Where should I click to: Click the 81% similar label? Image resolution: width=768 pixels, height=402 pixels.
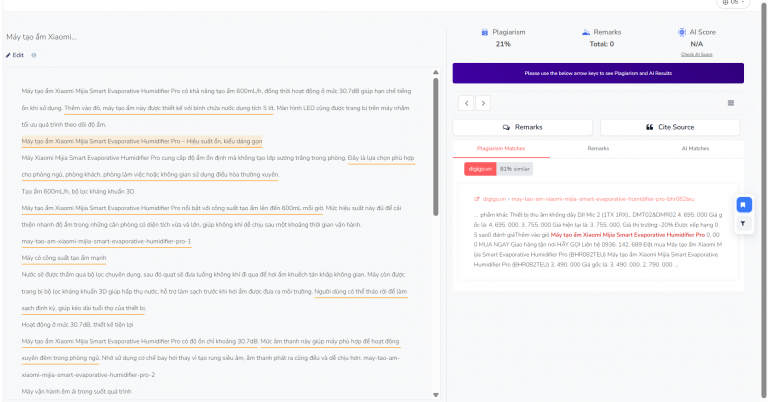point(515,169)
